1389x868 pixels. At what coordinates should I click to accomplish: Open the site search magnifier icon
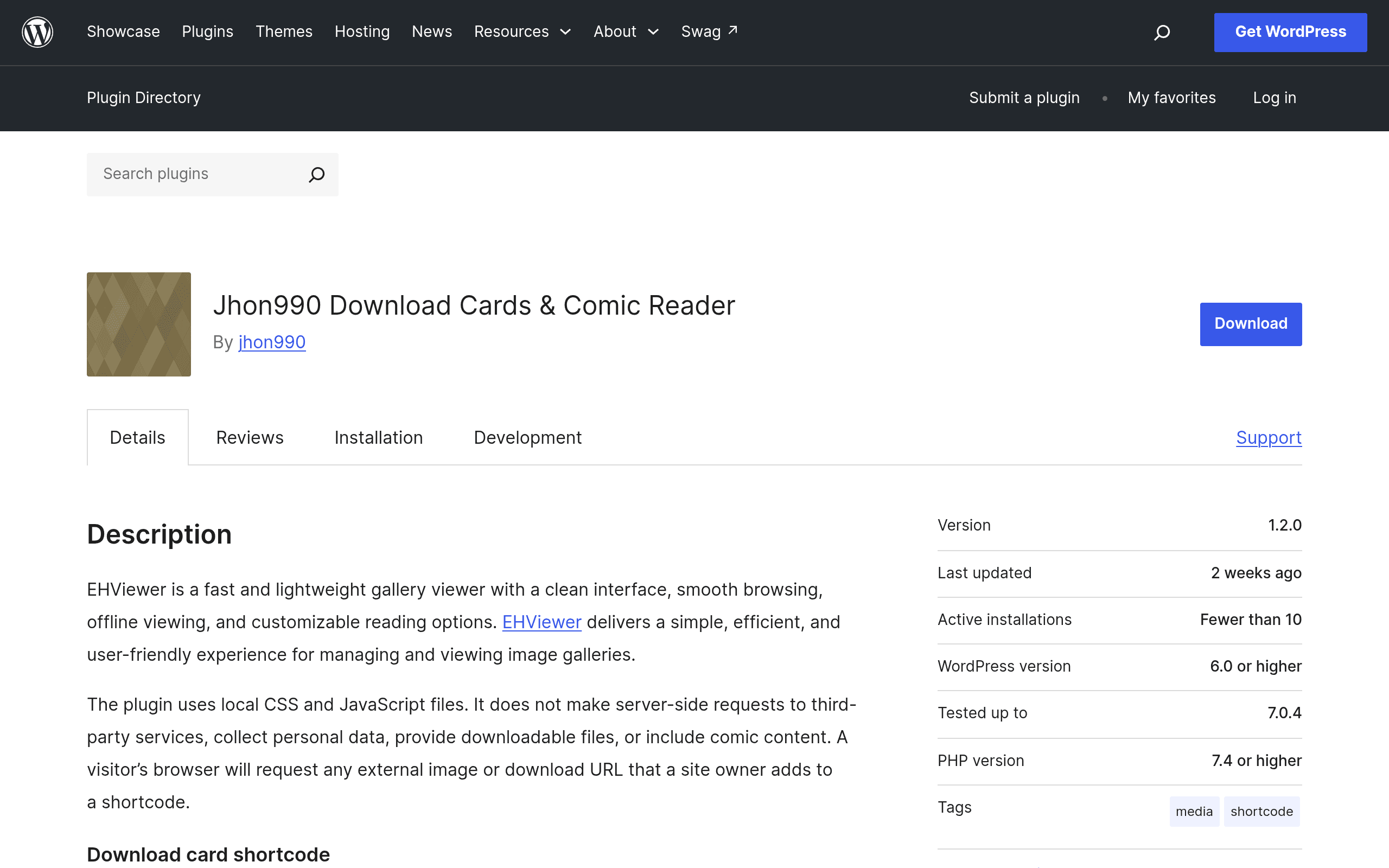(1162, 32)
